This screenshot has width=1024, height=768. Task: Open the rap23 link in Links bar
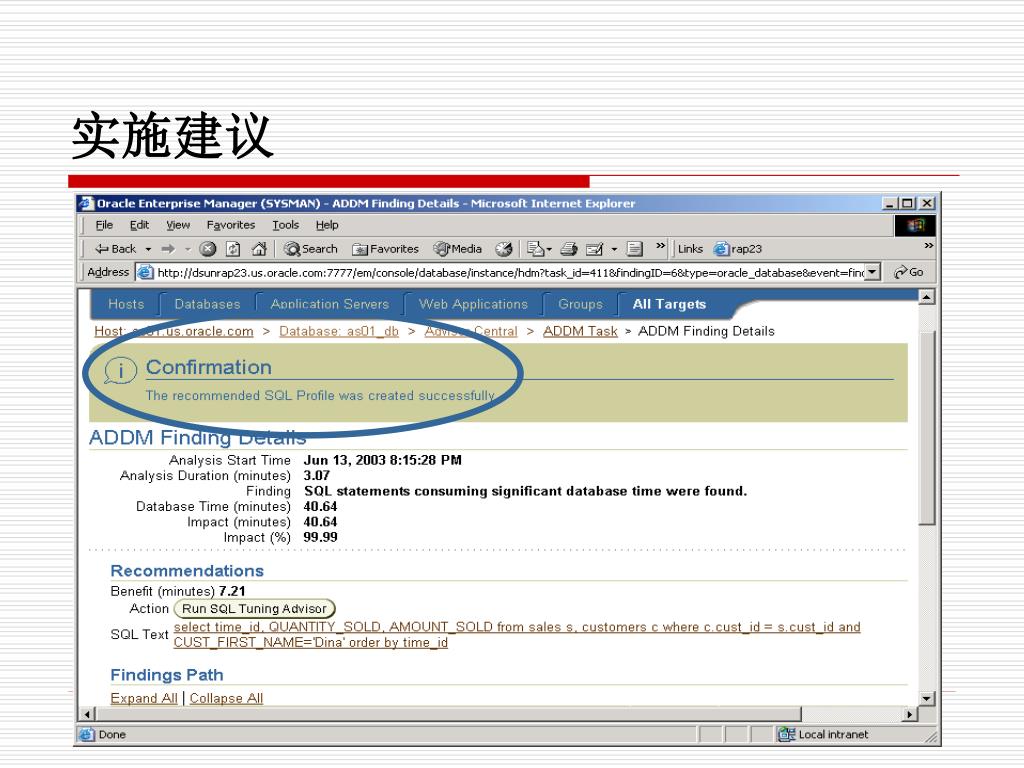pos(738,249)
